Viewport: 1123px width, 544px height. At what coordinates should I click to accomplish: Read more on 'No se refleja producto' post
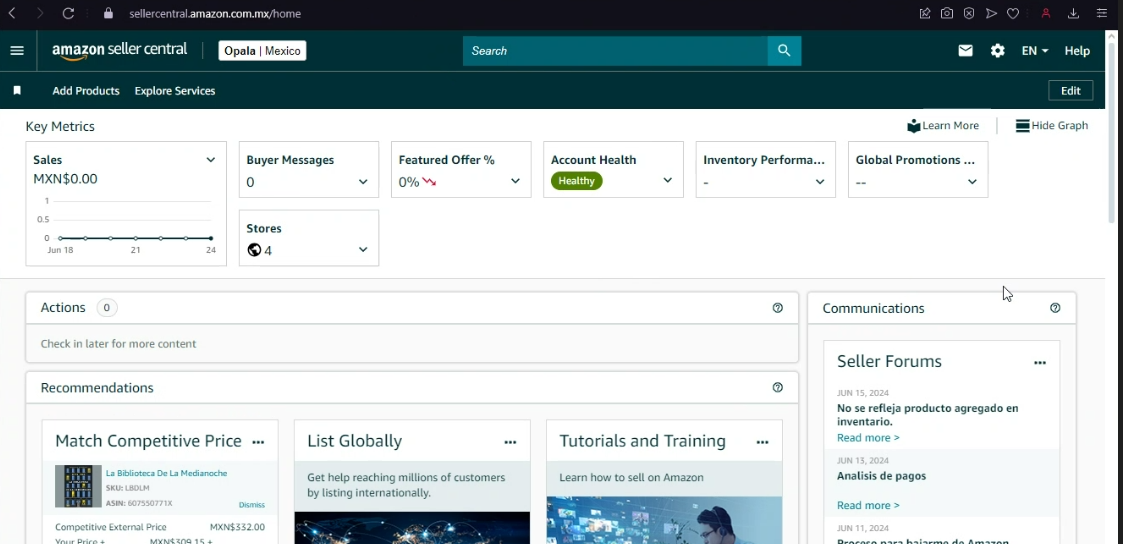point(868,437)
